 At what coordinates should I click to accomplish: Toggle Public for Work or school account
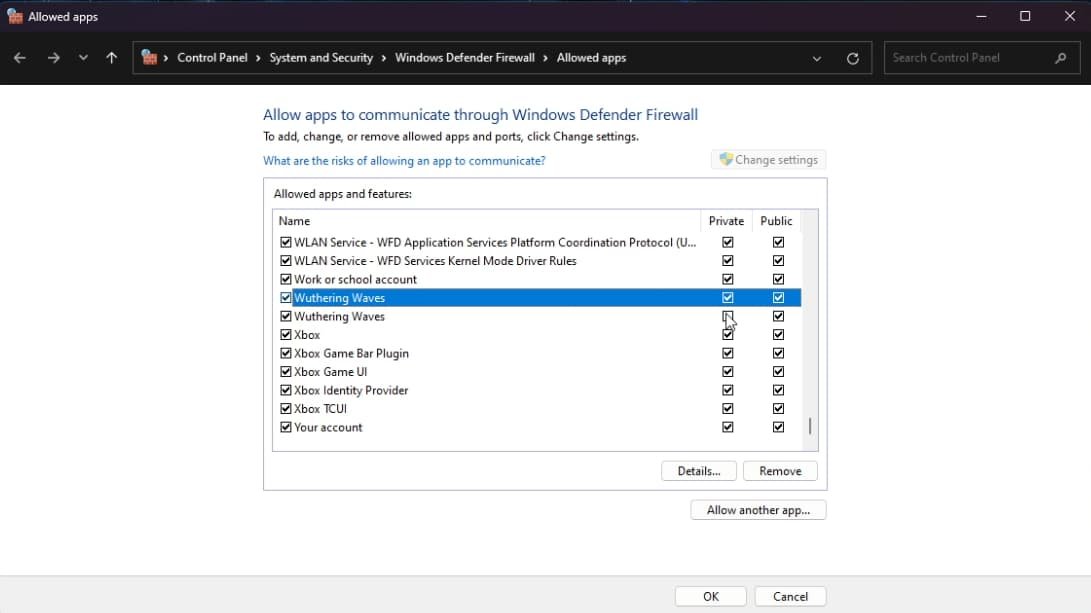(778, 279)
